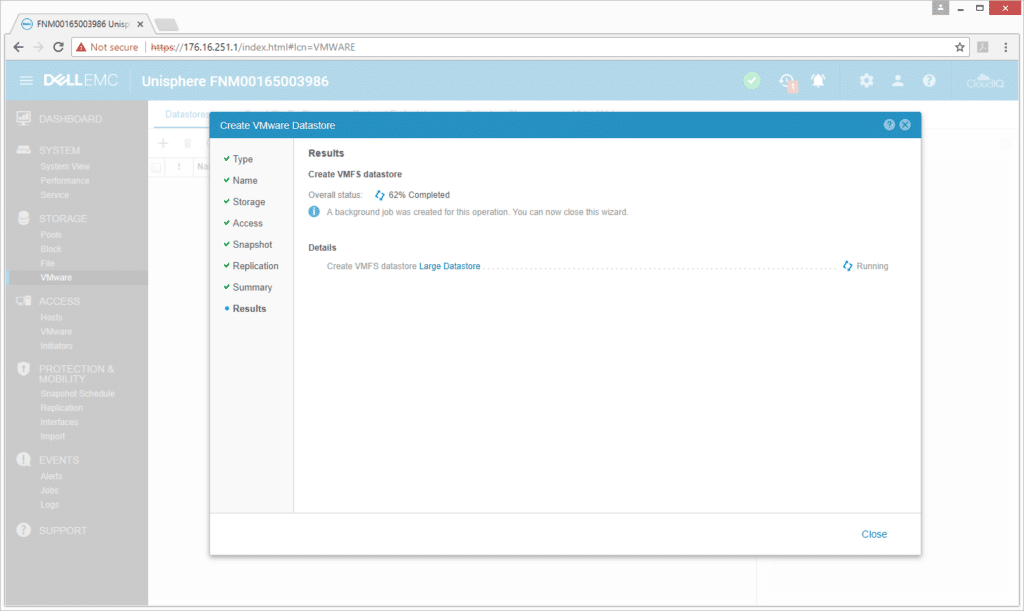Click the Protection & Mobility shield icon
1024x611 pixels.
(x=24, y=369)
